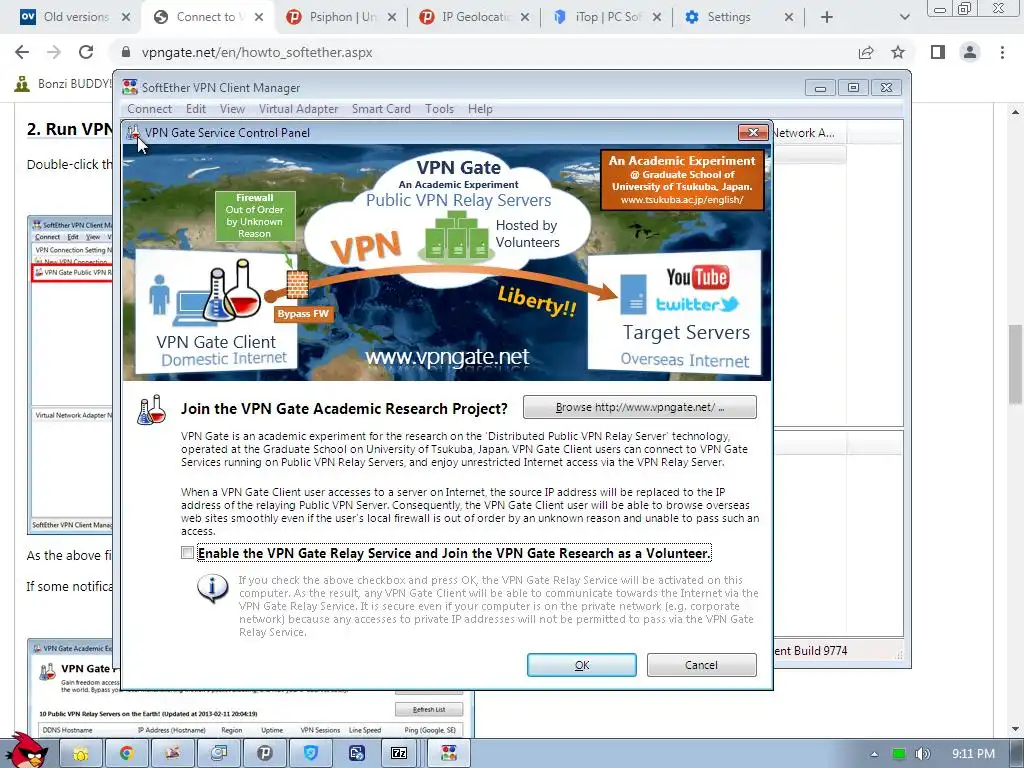The width and height of the screenshot is (1024, 768).
Task: Close the VPN Gate Service Control Panel
Action: click(x=753, y=133)
